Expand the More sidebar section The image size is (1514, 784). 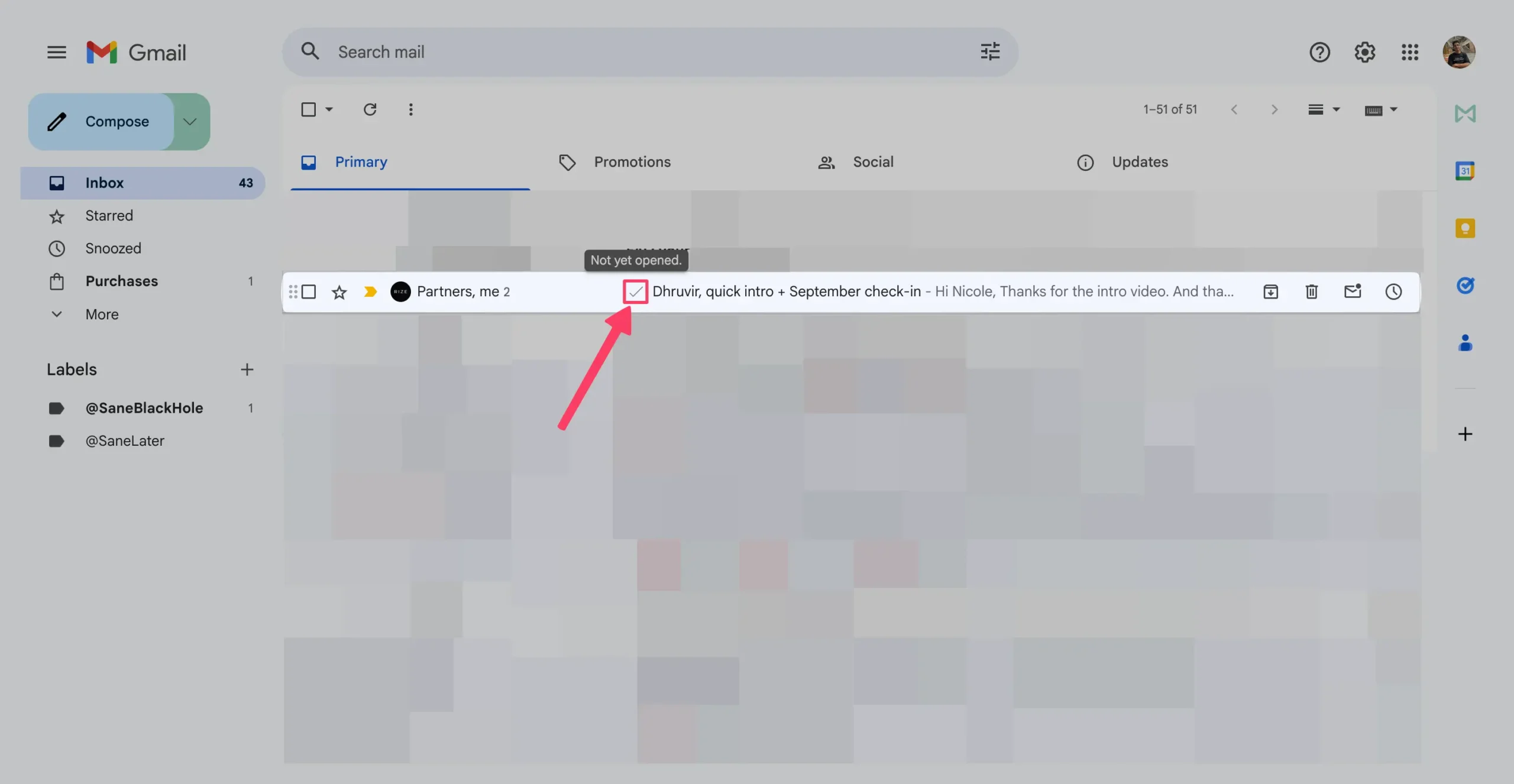pyautogui.click(x=102, y=314)
